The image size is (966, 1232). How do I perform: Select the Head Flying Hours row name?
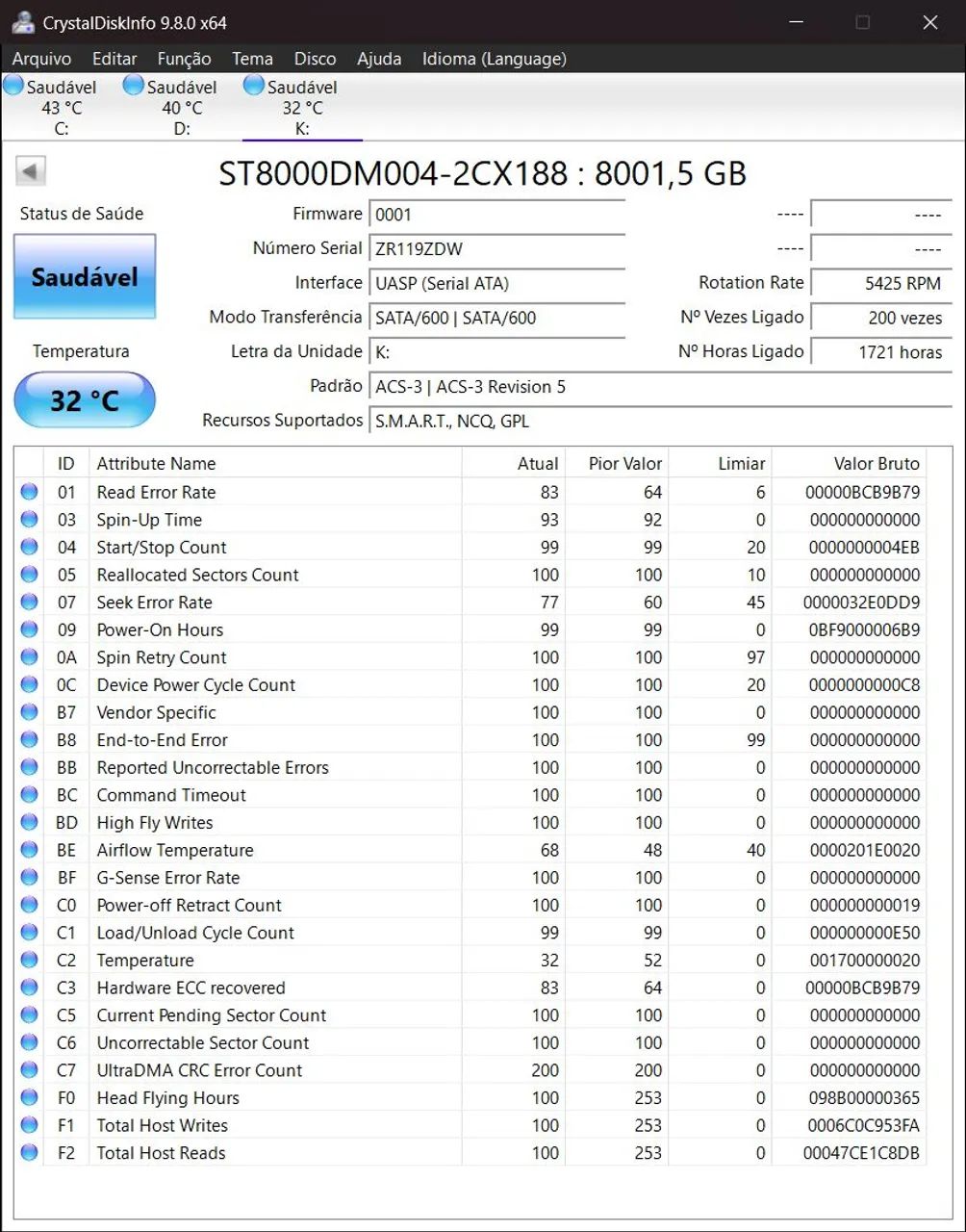click(x=168, y=1098)
